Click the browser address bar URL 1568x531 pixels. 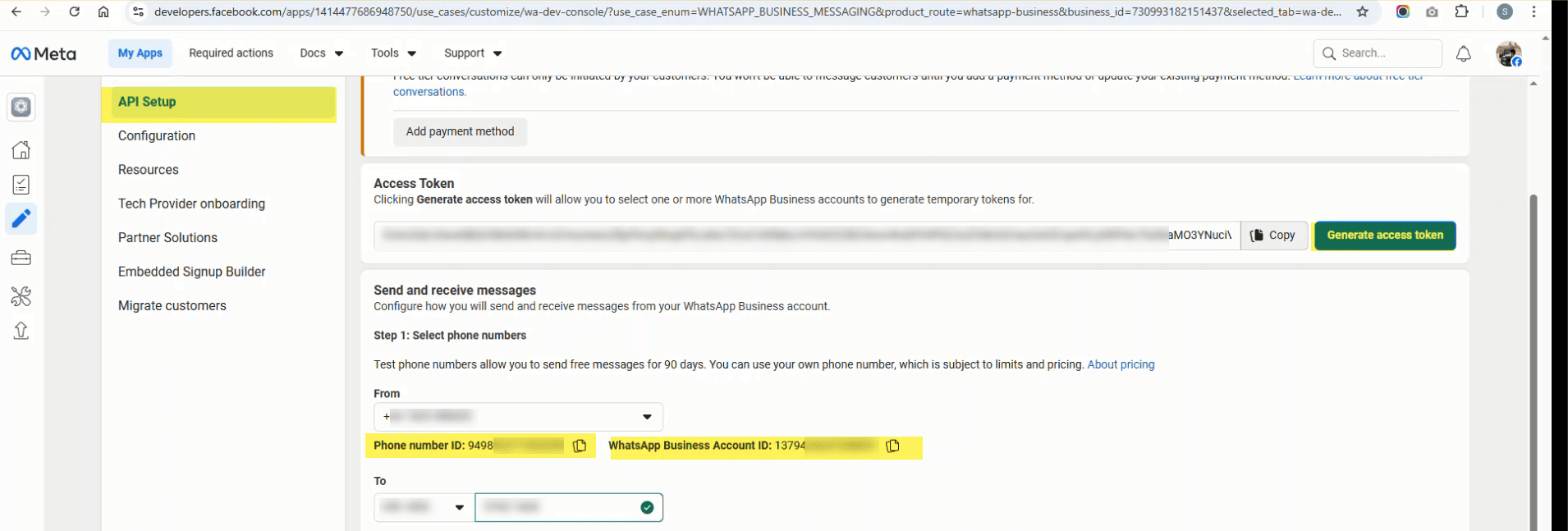(x=747, y=11)
